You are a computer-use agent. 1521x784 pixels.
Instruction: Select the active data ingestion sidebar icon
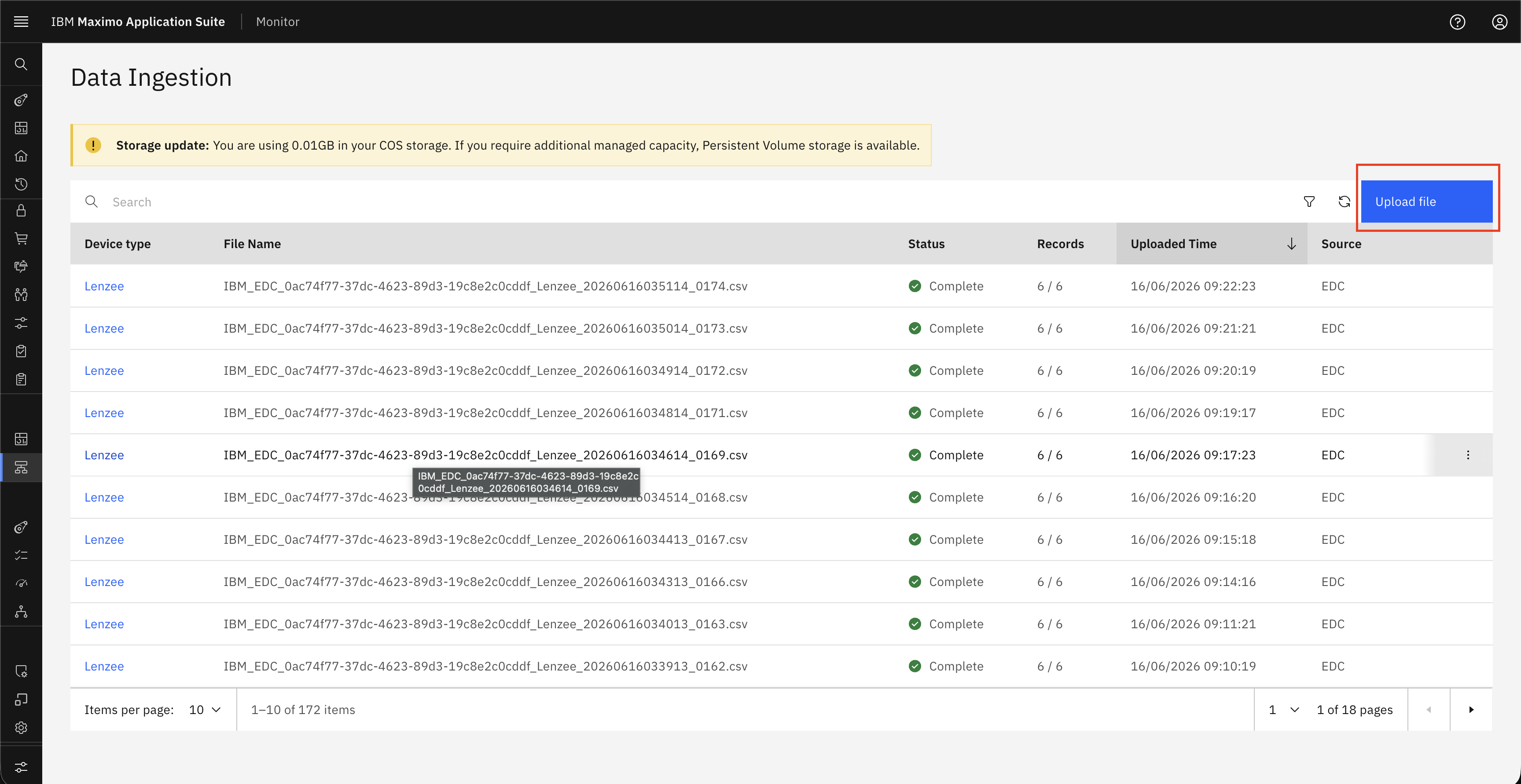(x=21, y=468)
